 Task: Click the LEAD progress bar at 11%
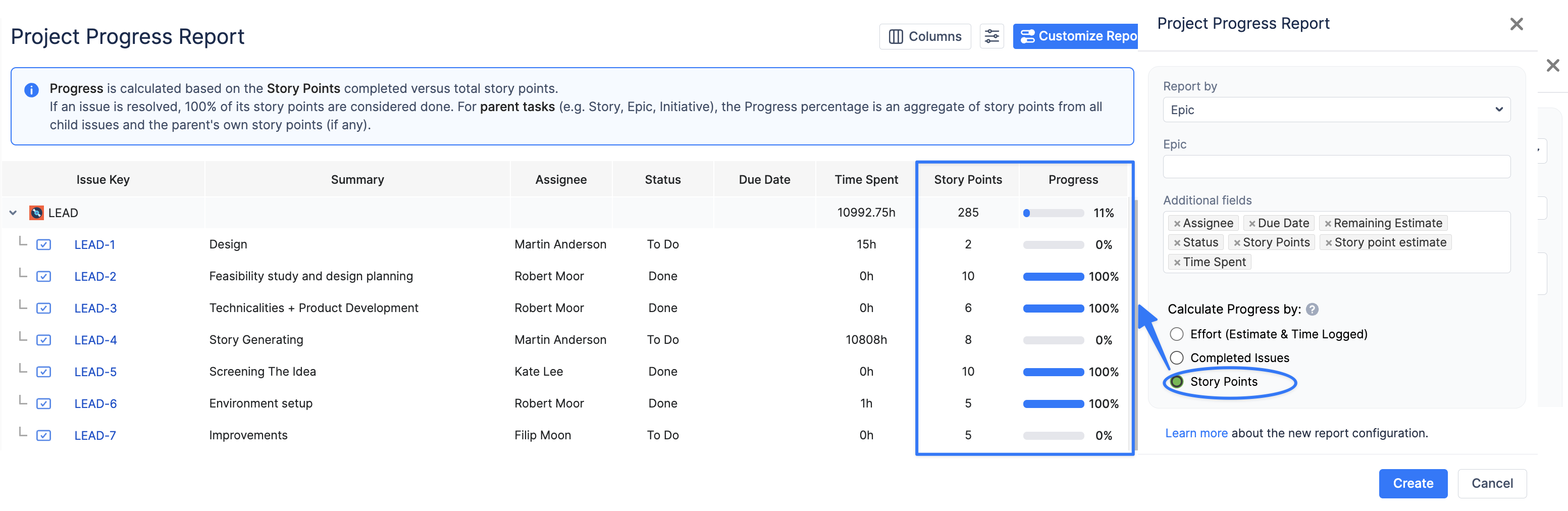coord(1053,213)
